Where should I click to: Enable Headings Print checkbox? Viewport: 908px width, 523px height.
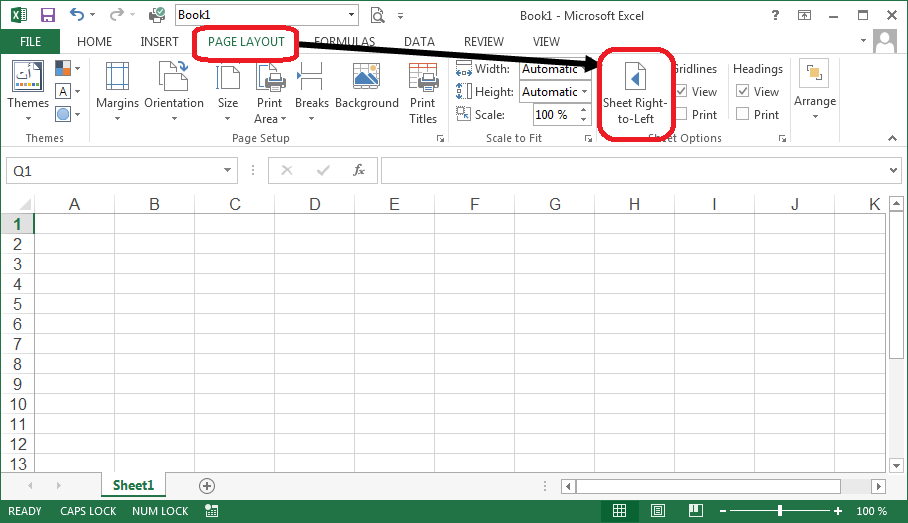742,114
